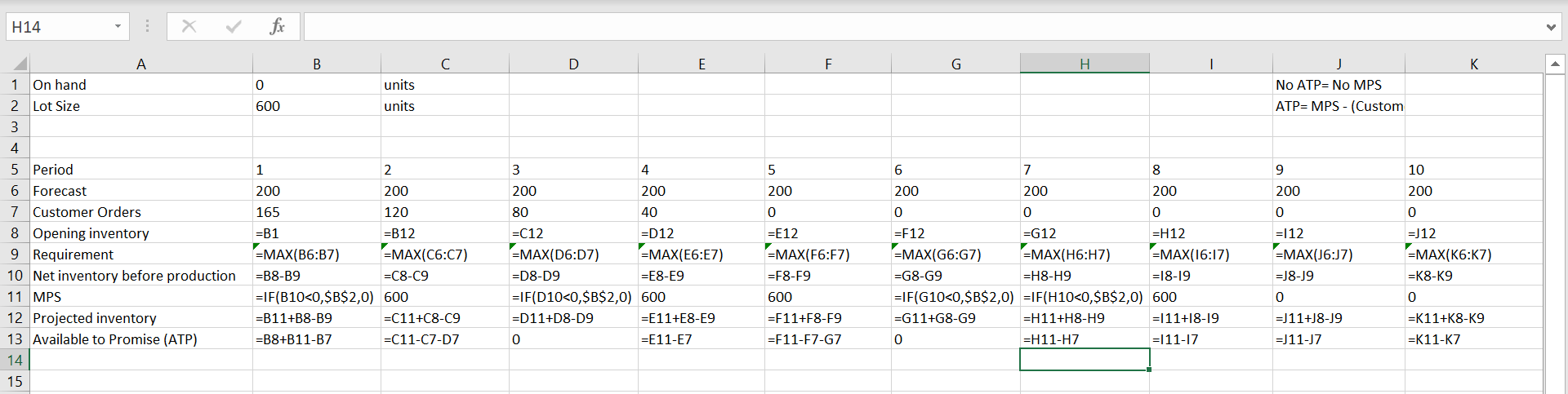Select cell with formula =H11-H7
Viewport: 1568px width, 394px height.
click(x=1084, y=339)
